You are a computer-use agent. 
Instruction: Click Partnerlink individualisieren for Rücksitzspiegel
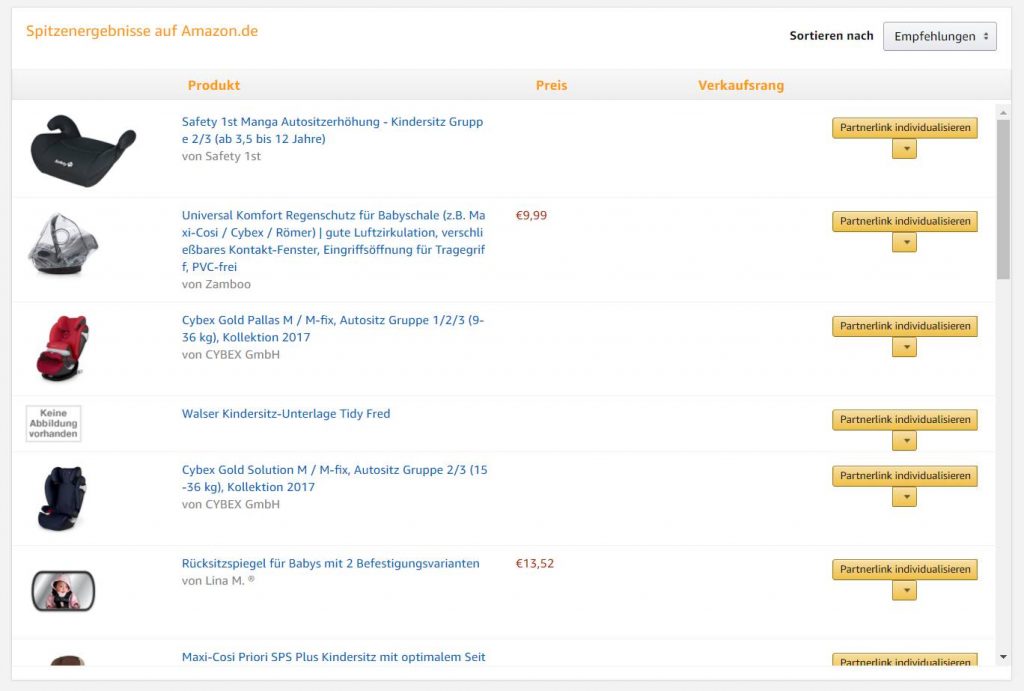coord(904,569)
